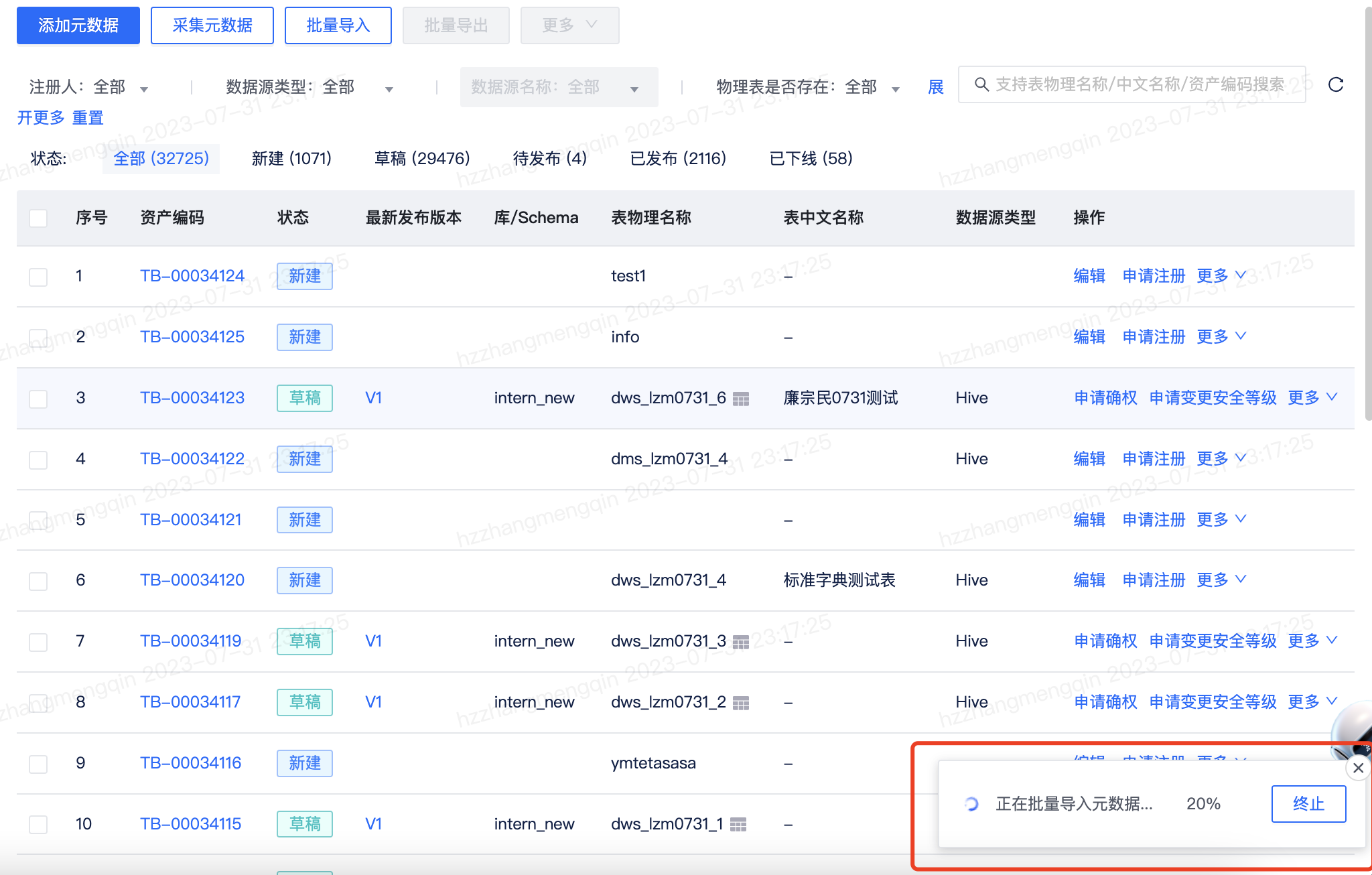Tick the select-all checkbox in table header
This screenshot has width=1372, height=875.
[38, 218]
